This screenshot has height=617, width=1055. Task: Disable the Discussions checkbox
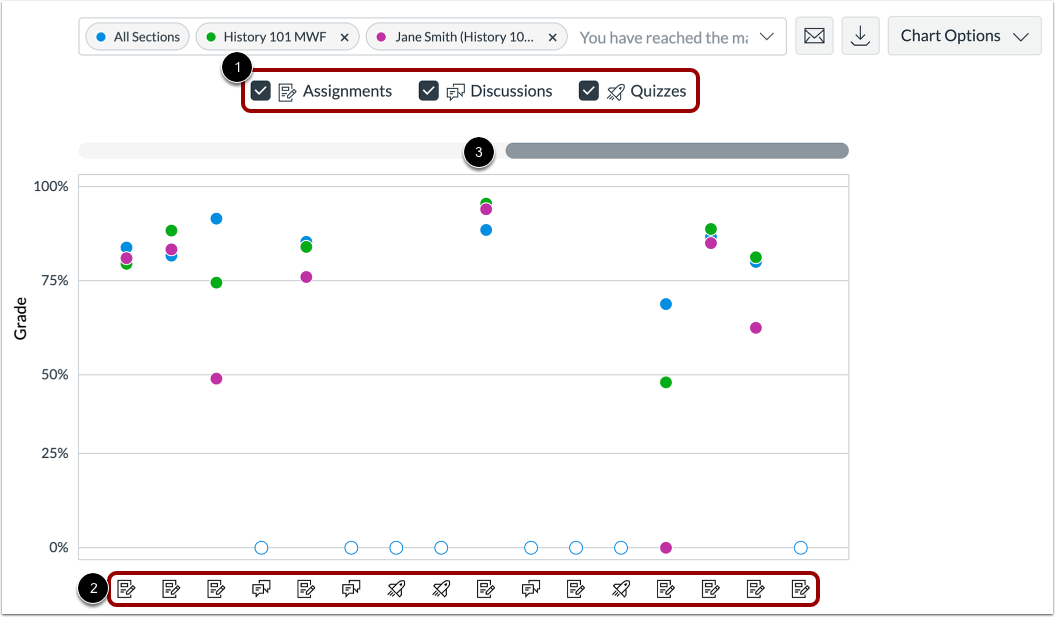tap(428, 90)
